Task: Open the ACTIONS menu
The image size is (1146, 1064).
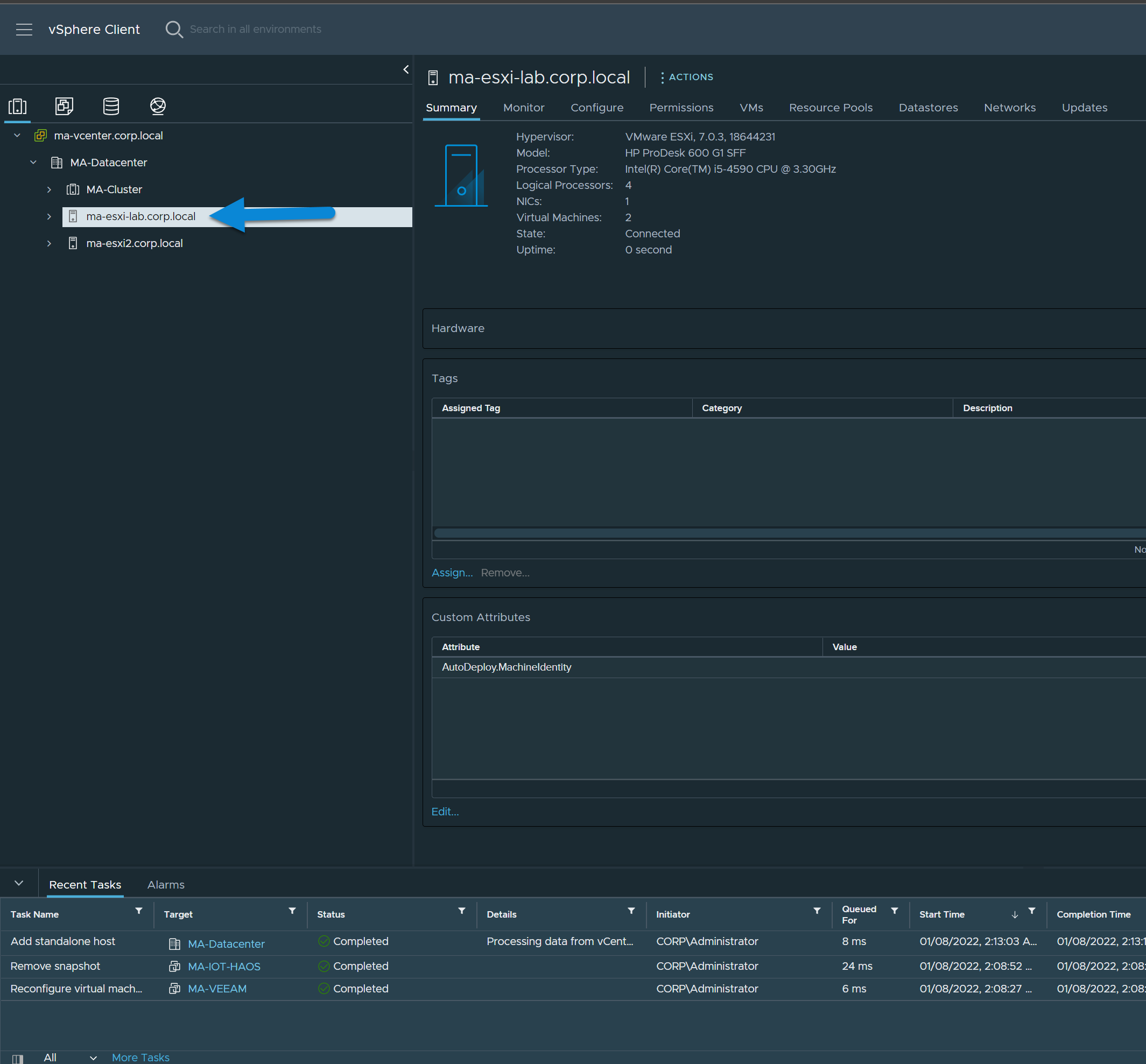Action: [686, 77]
